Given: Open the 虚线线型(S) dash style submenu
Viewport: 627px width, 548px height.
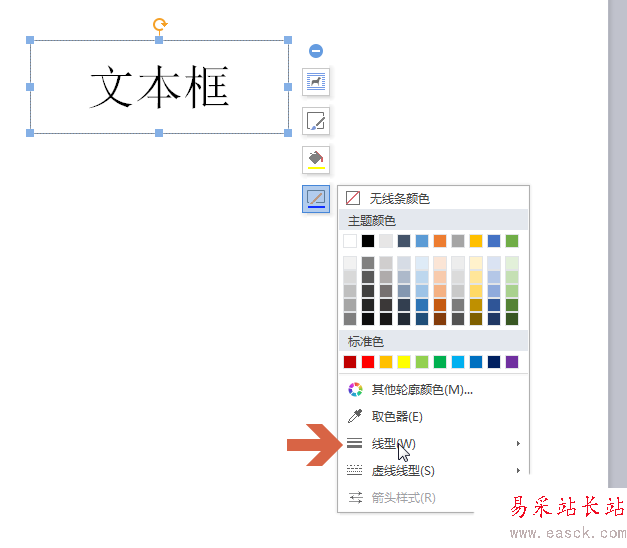Looking at the screenshot, I should click(x=433, y=470).
